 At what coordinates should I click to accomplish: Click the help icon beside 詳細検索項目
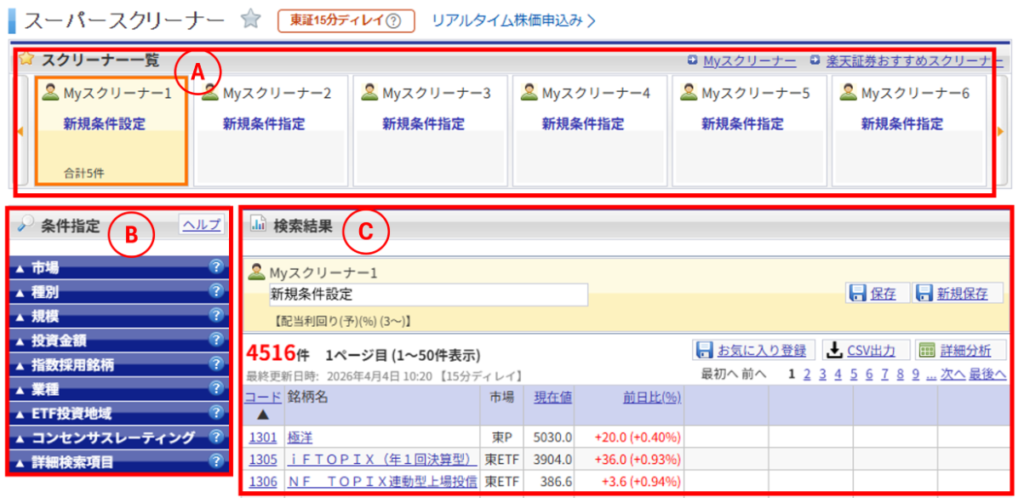click(215, 461)
